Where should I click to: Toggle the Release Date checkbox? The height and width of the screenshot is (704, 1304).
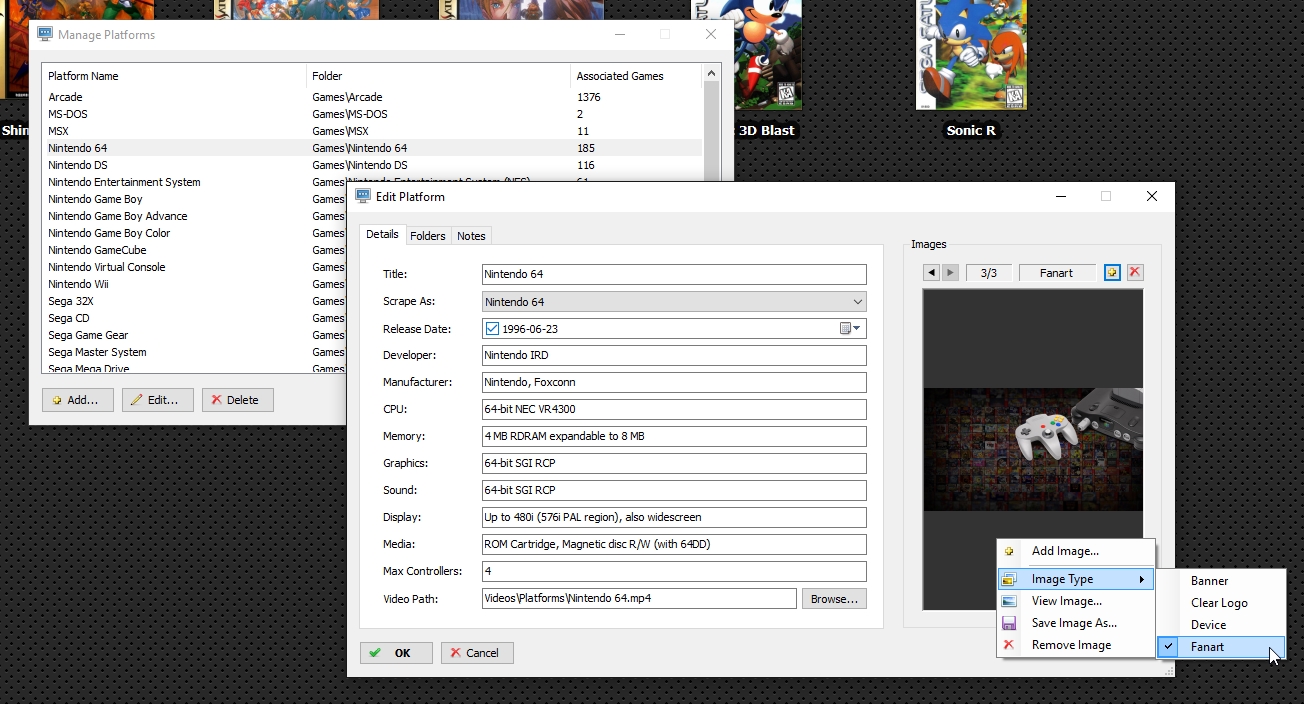coord(492,329)
